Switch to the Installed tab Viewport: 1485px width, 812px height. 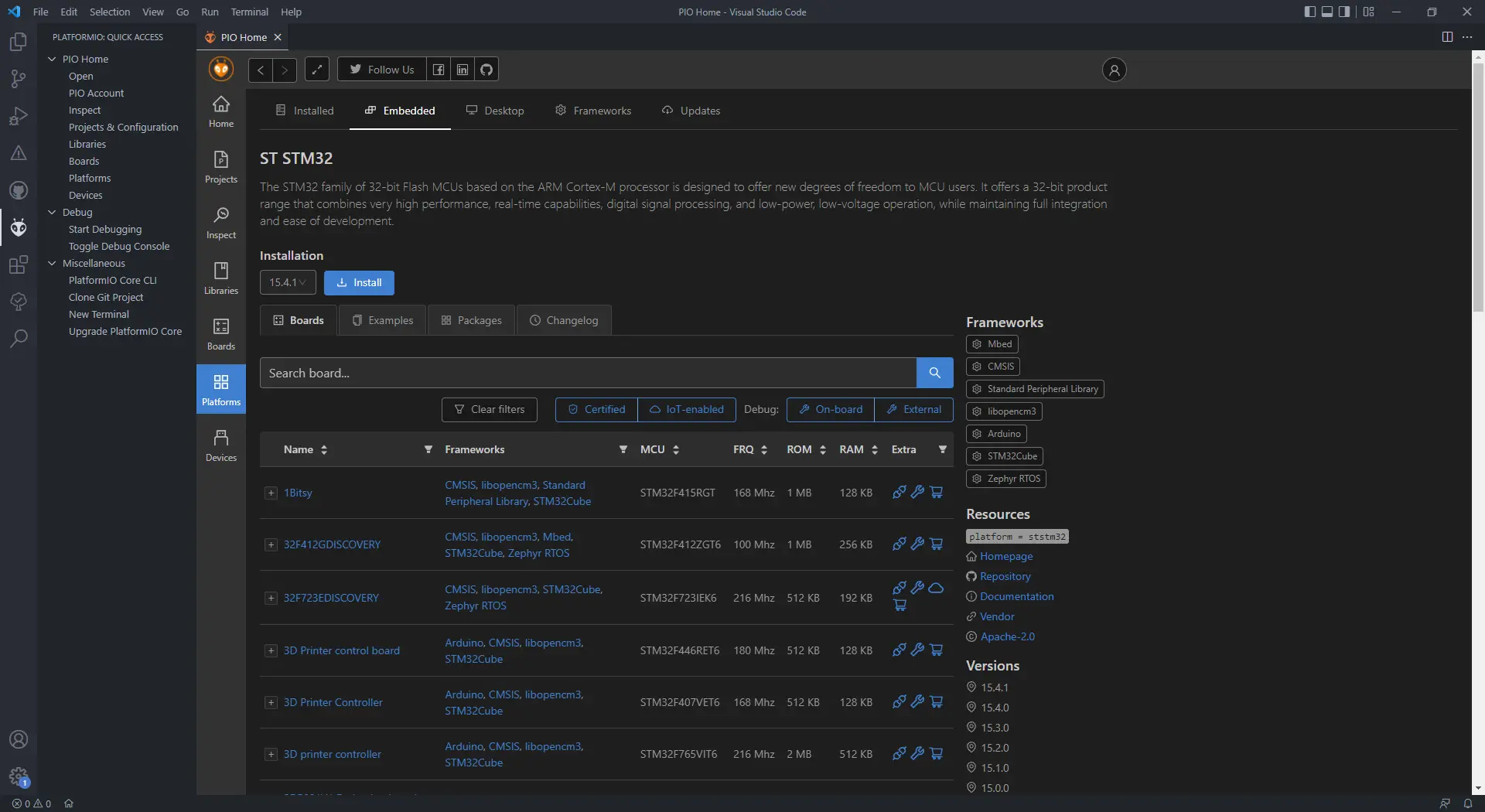coord(305,111)
